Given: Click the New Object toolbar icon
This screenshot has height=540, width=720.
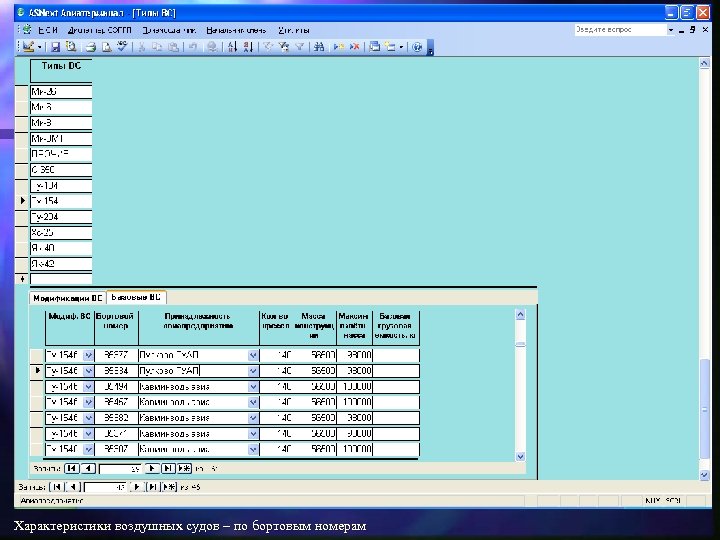Looking at the screenshot, I should tap(390, 47).
